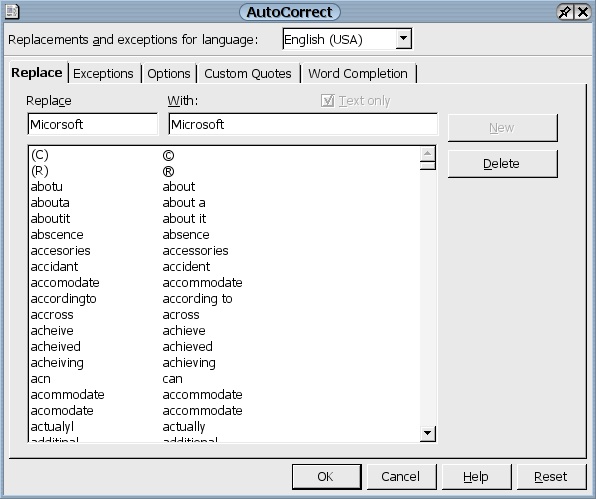Select the acheiving replacement row
Viewport: 596px width, 499px height.
coord(225,363)
